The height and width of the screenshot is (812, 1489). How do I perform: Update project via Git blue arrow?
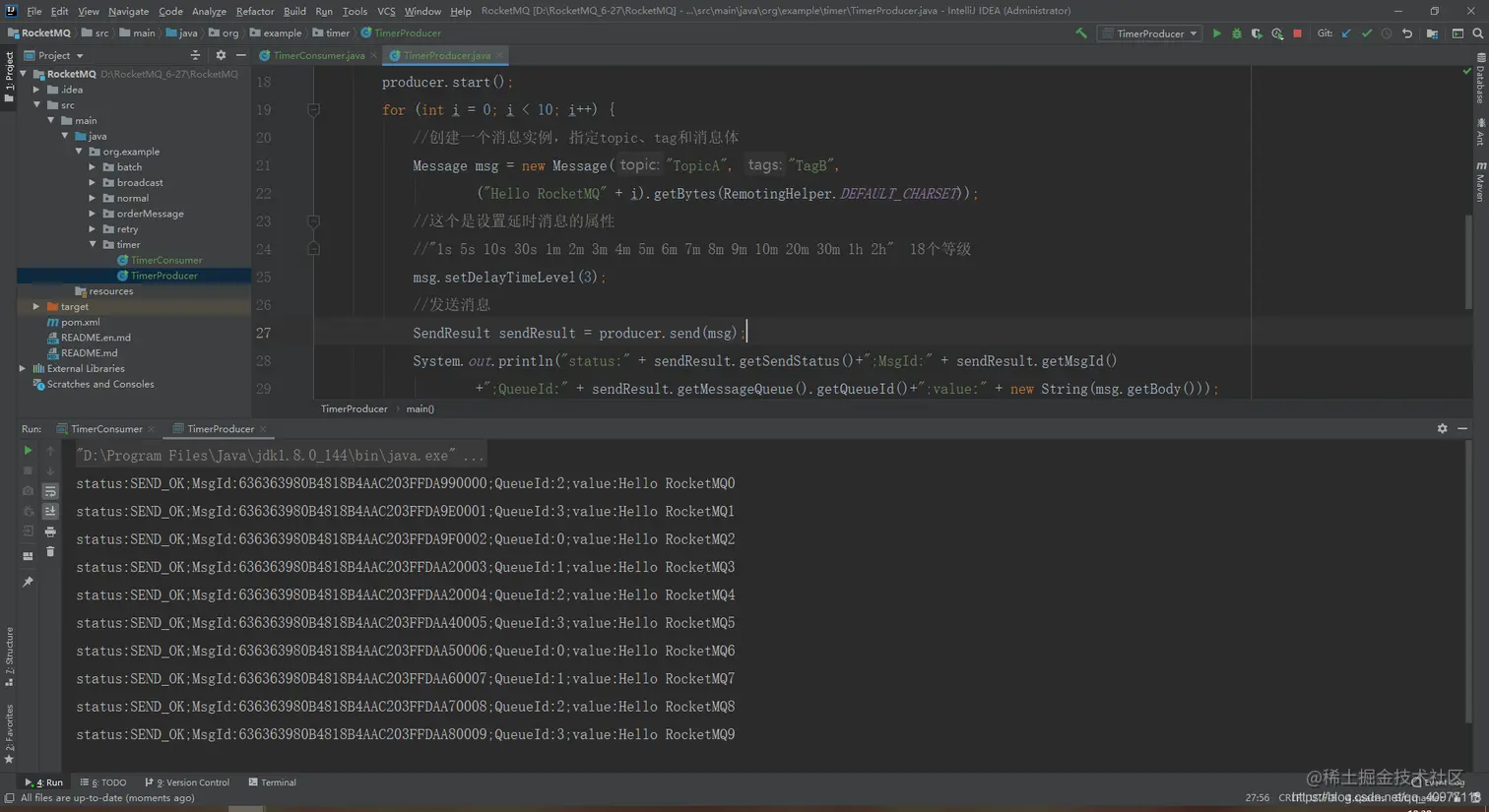1346,33
